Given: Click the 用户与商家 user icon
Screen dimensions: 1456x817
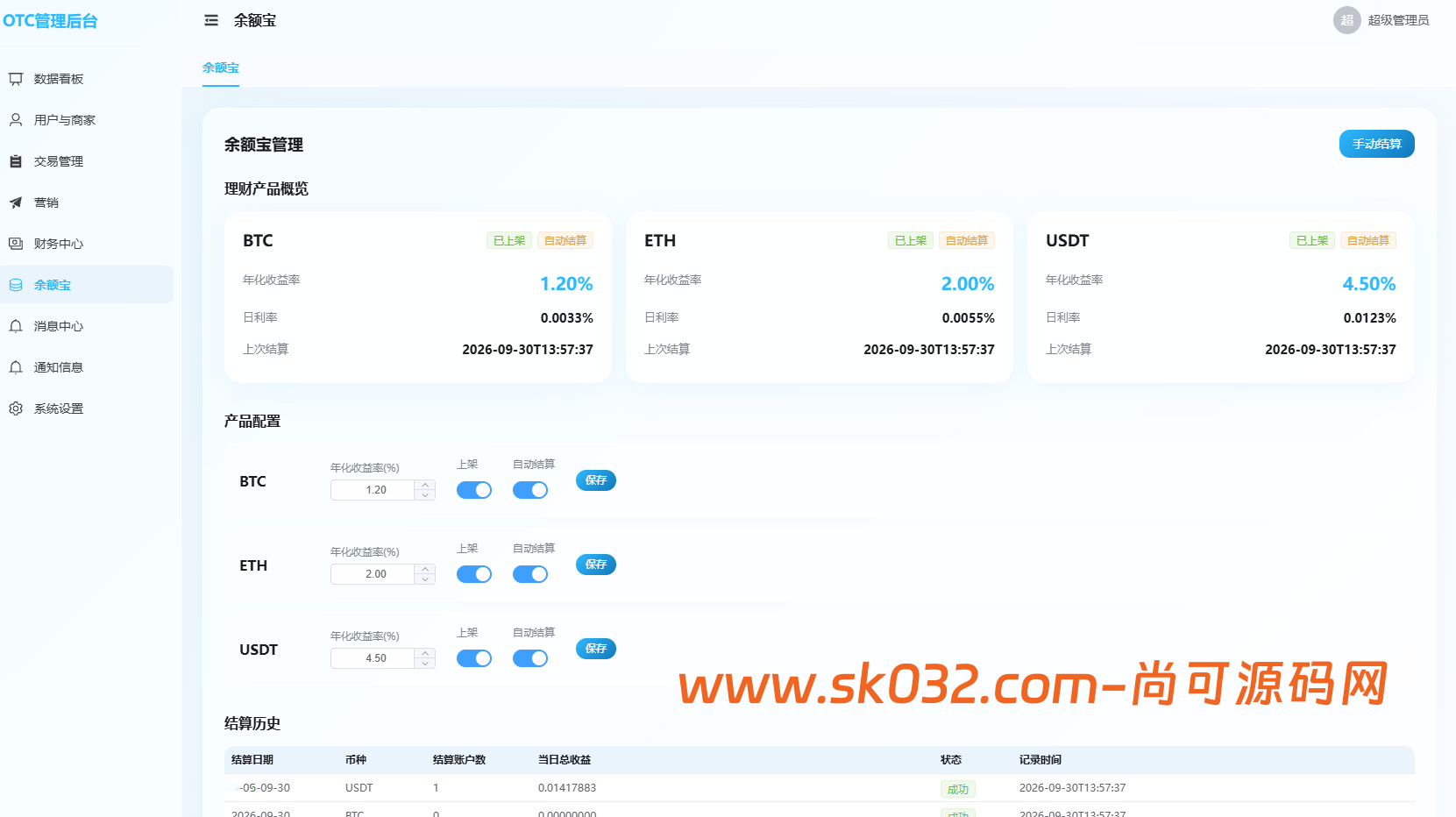Looking at the screenshot, I should click(16, 120).
